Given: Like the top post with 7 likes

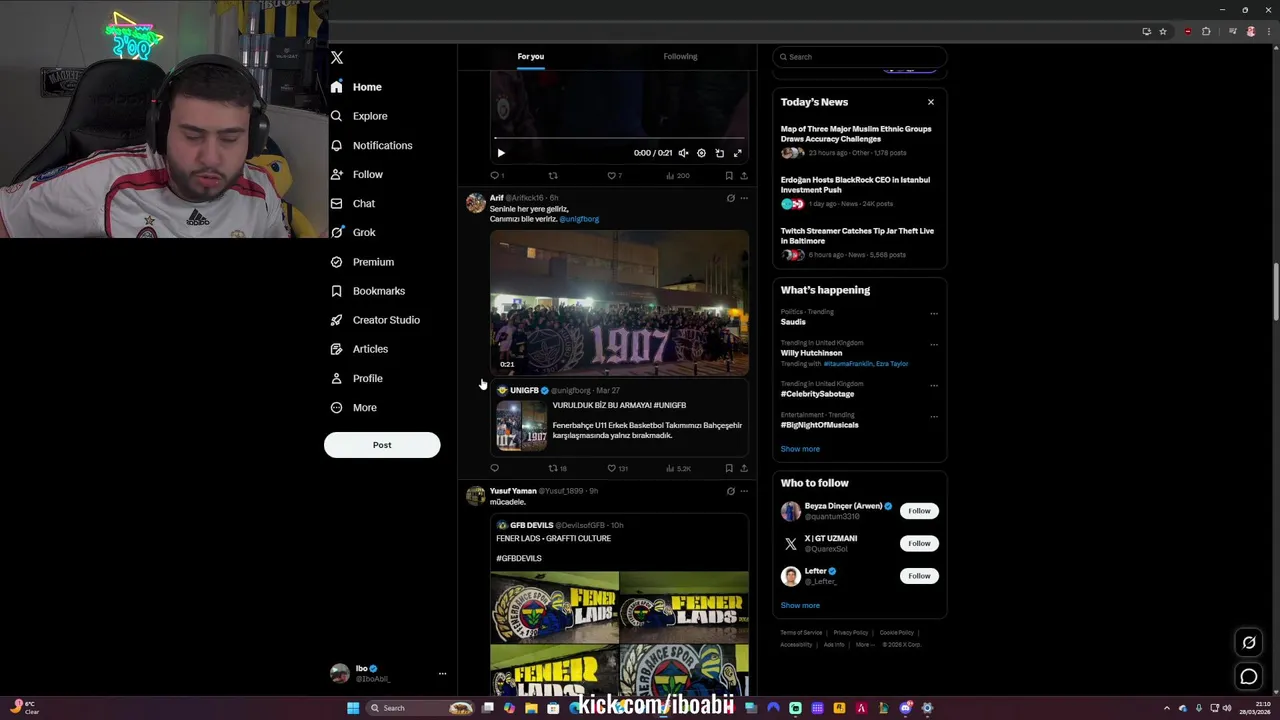Looking at the screenshot, I should pos(614,176).
